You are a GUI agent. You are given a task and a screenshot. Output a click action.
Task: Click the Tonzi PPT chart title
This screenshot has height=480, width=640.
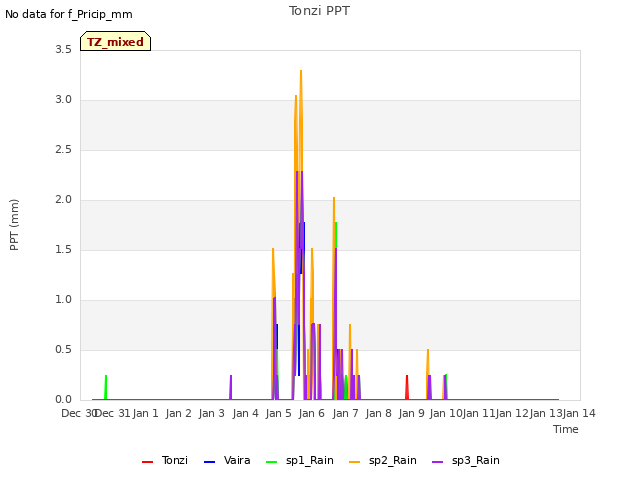click(319, 11)
